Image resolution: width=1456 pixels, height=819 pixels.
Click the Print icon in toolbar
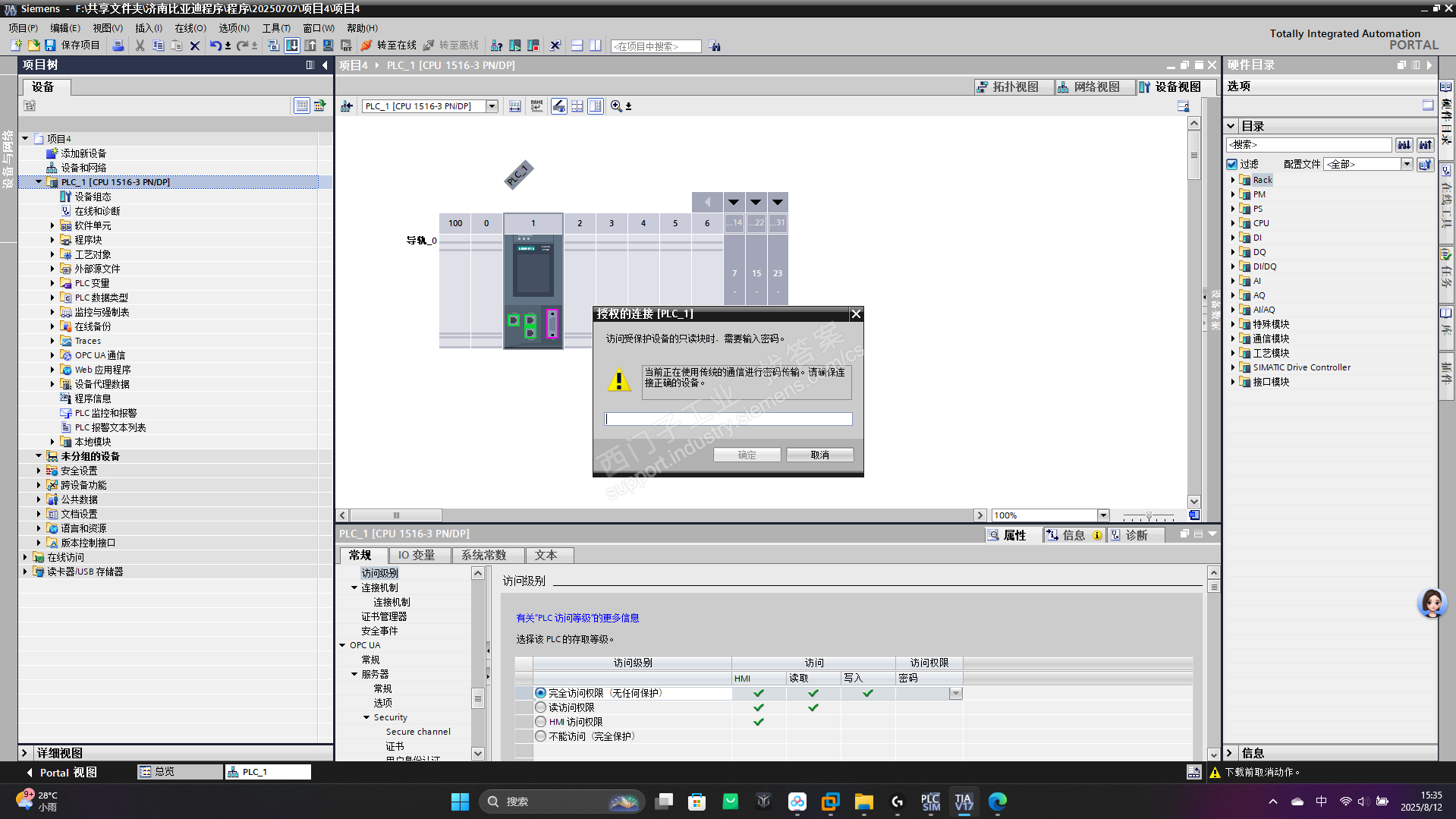coord(118,46)
